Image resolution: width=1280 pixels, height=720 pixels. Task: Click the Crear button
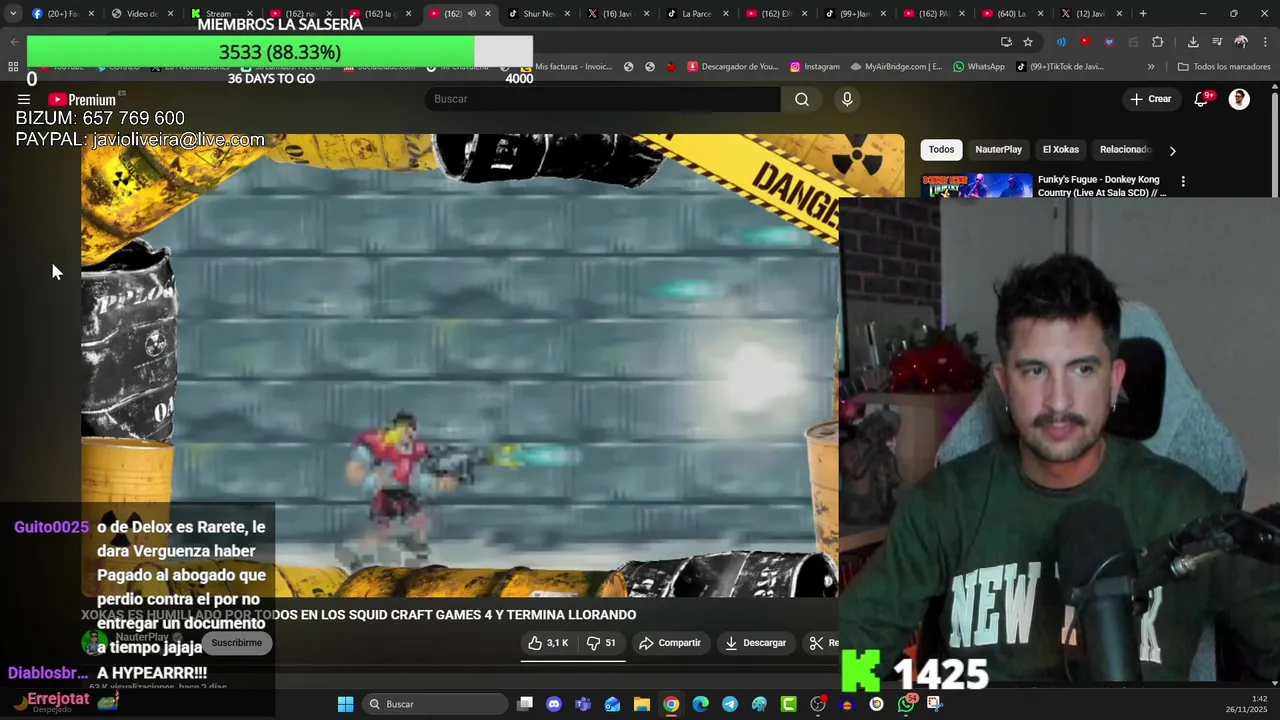pyautogui.click(x=1150, y=99)
